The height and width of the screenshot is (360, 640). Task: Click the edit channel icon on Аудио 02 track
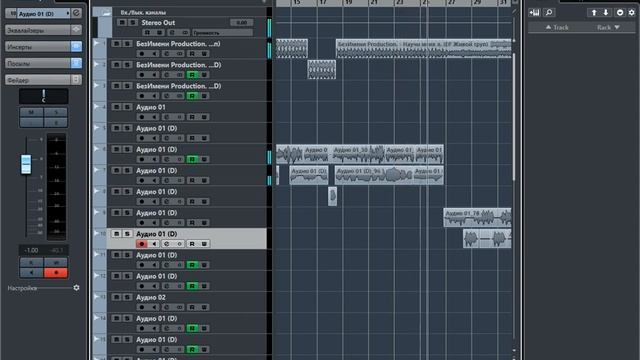[167, 307]
